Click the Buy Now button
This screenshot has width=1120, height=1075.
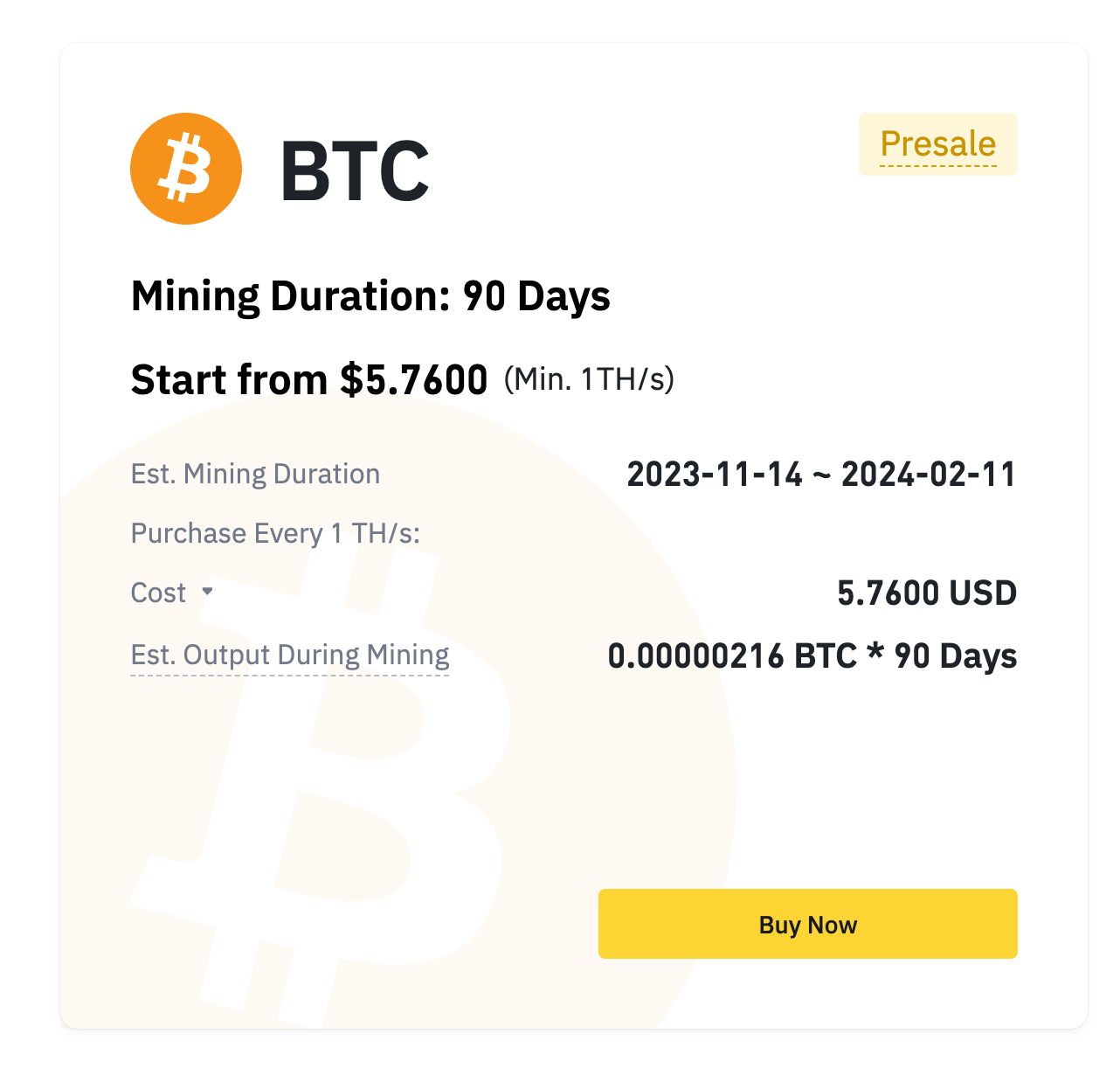[x=807, y=923]
